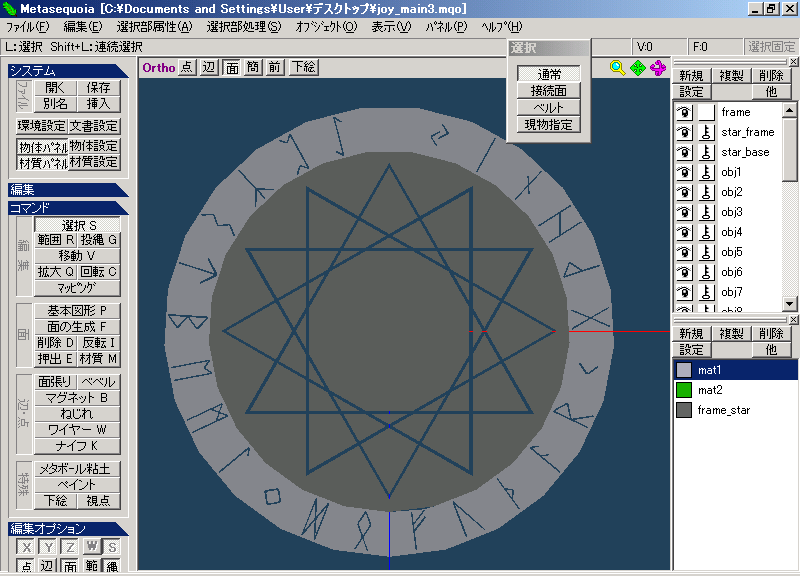Open the パネル(P) menu
800x576 pixels.
click(x=446, y=27)
